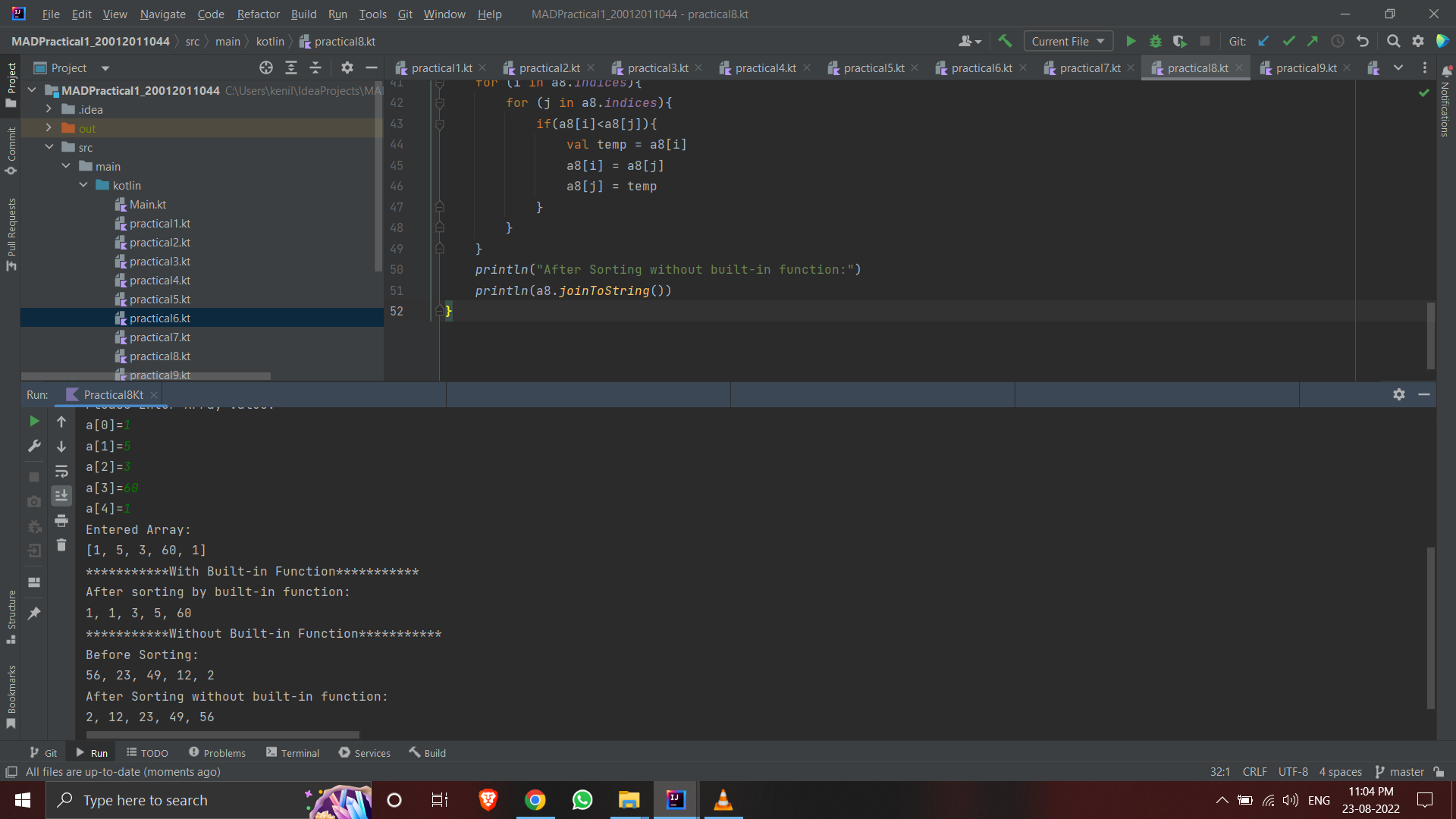Viewport: 1456px width, 819px height.
Task: Run practical8.kt with coverage
Action: 1180,41
